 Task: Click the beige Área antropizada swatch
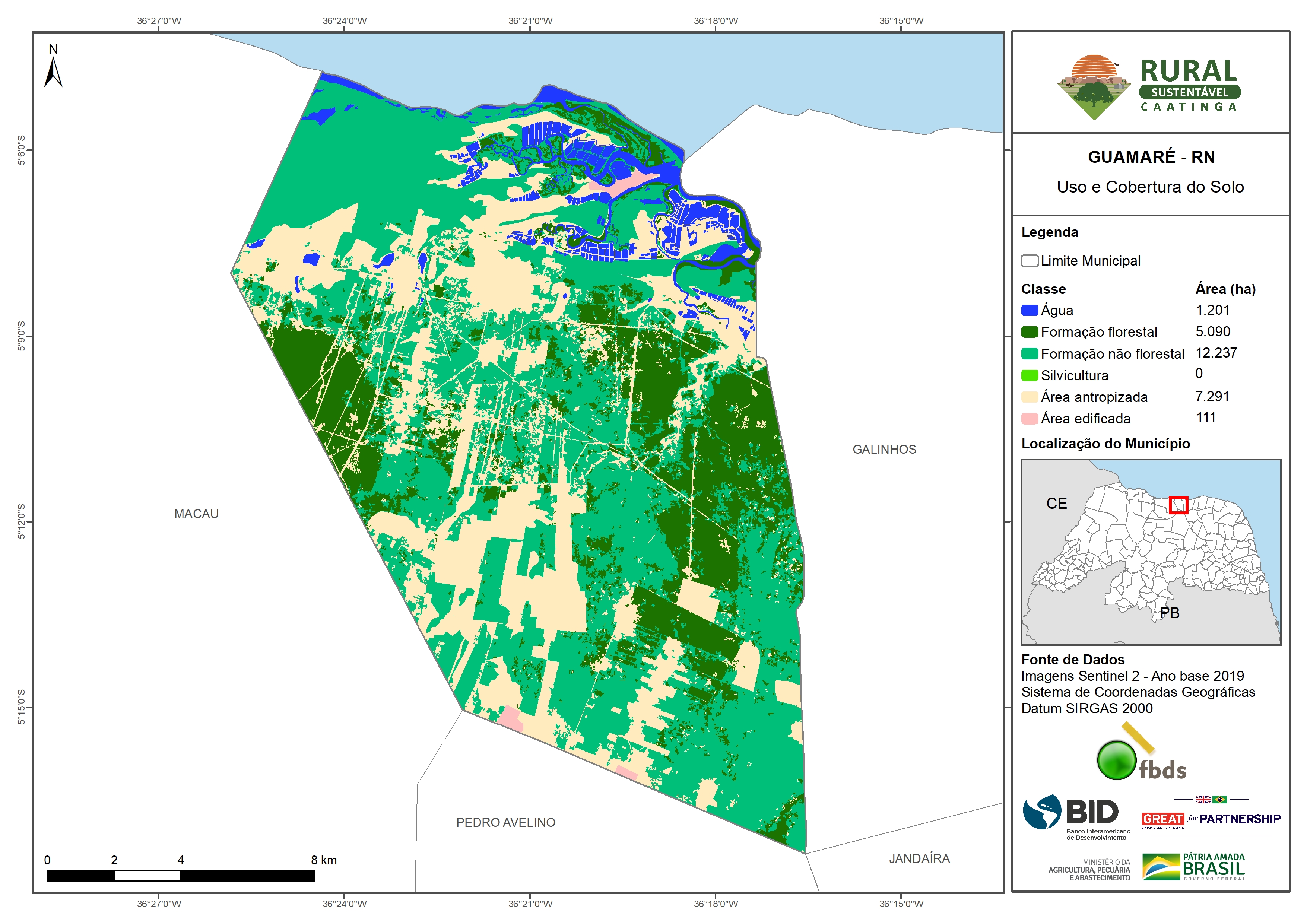coord(1029,397)
